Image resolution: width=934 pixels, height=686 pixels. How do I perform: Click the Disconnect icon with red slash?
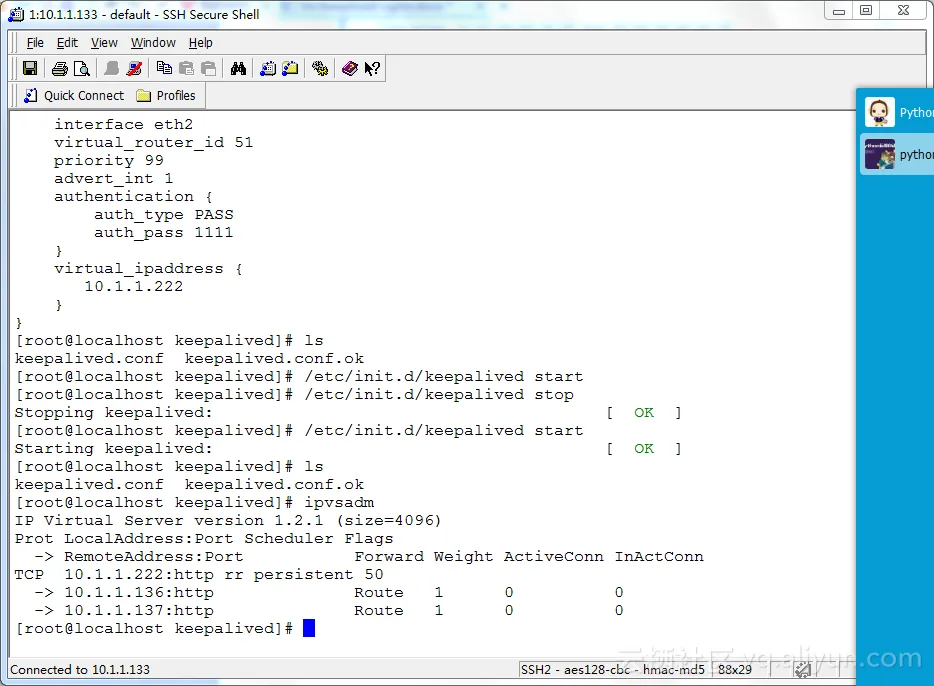coord(135,69)
